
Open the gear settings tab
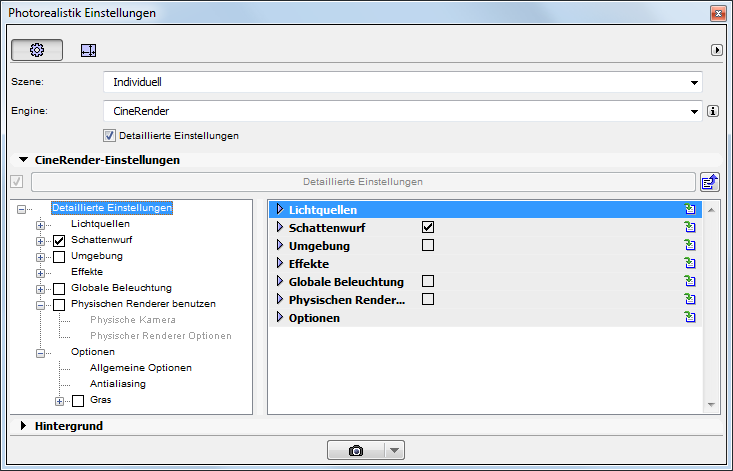[37, 50]
